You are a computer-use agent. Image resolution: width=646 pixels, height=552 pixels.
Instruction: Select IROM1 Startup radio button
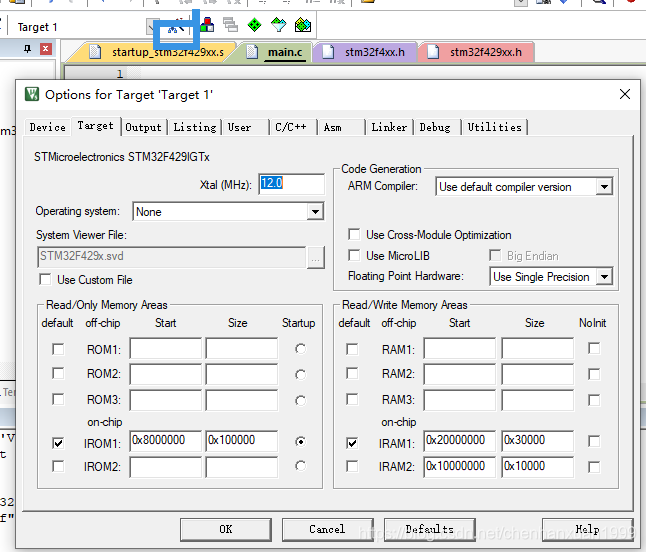point(300,442)
